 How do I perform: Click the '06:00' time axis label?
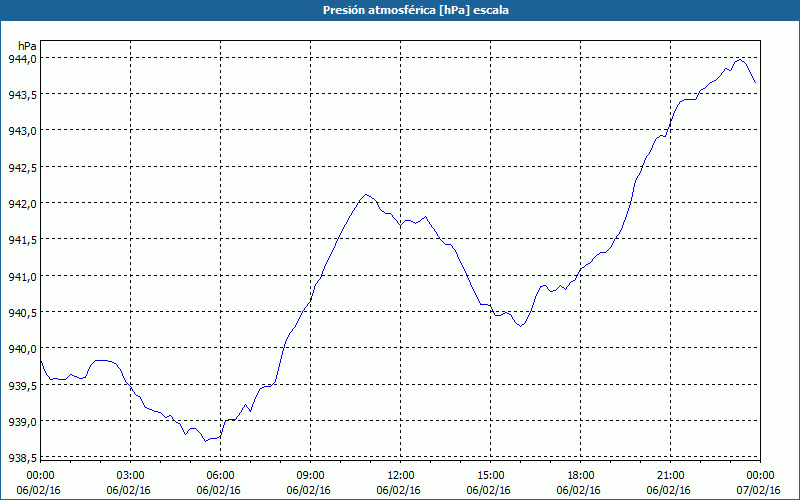220,476
